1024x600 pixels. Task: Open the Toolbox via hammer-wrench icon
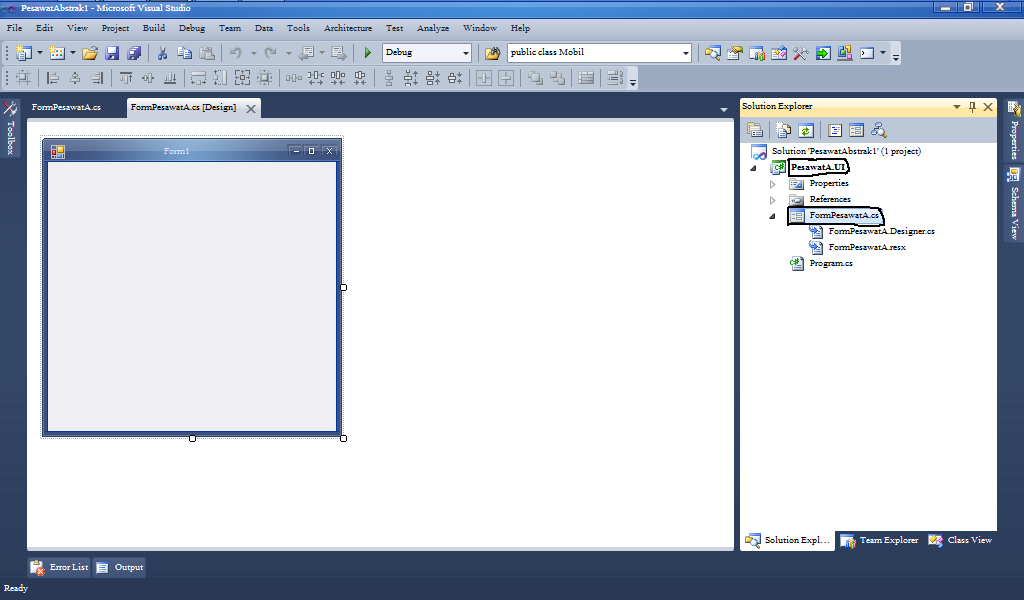[801, 53]
